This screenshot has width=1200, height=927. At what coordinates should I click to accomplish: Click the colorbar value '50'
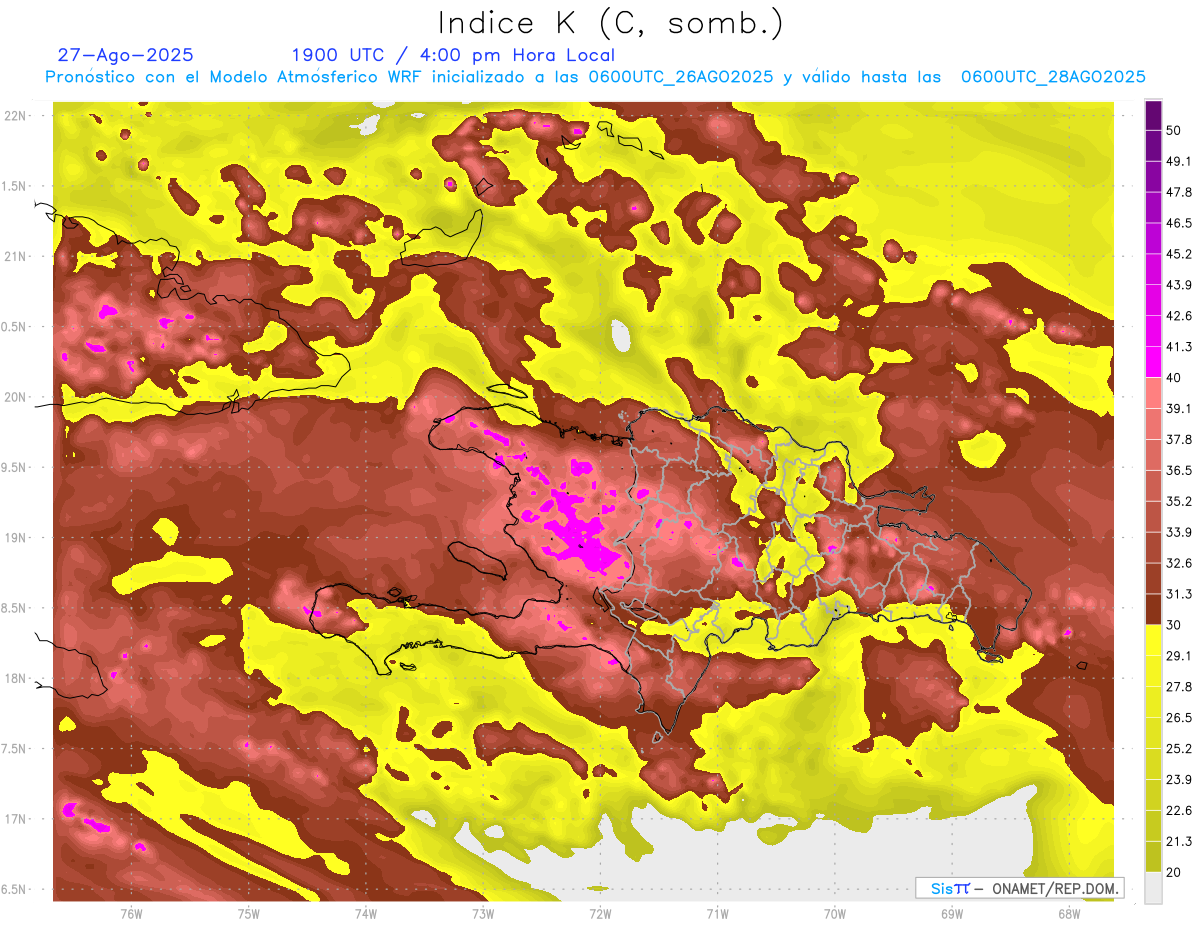1174,130
